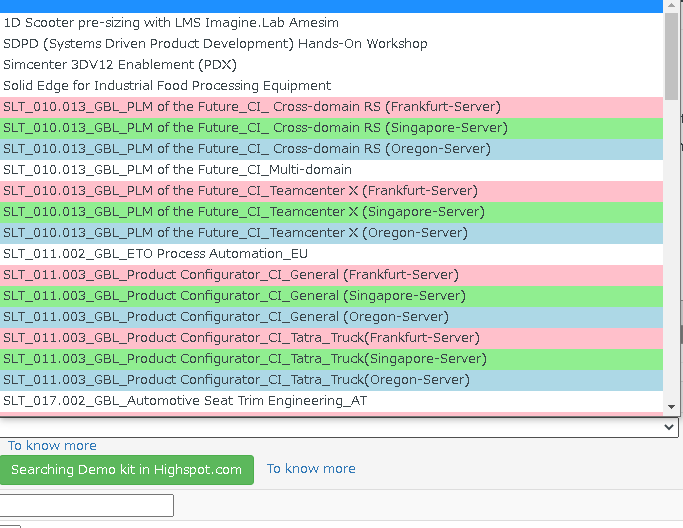This screenshot has width=683, height=528.
Task: Choose SDPD Hands-On Workshop option
Action: pos(215,43)
